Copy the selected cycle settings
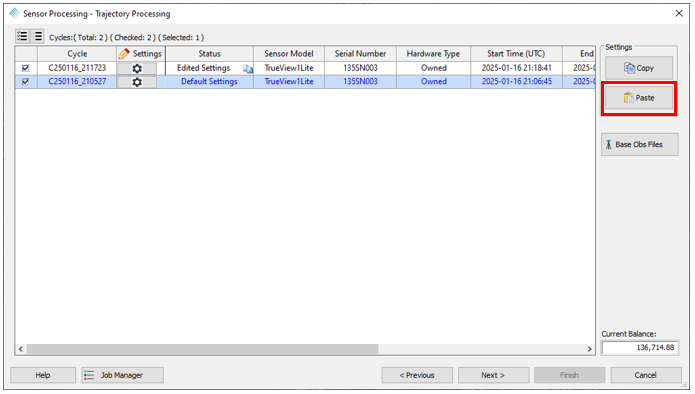695x394 pixels. [639, 68]
